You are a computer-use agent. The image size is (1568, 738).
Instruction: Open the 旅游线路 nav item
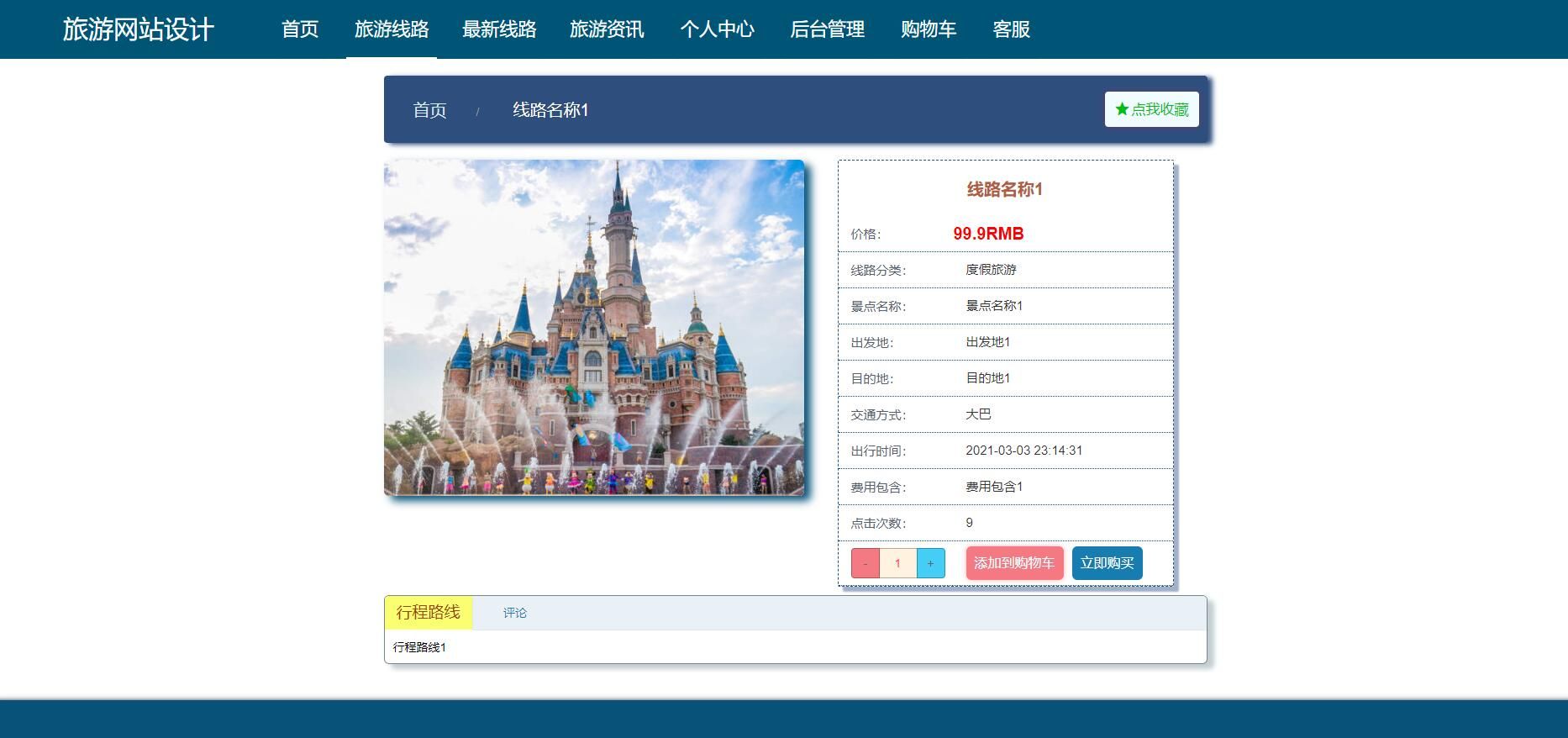click(392, 29)
